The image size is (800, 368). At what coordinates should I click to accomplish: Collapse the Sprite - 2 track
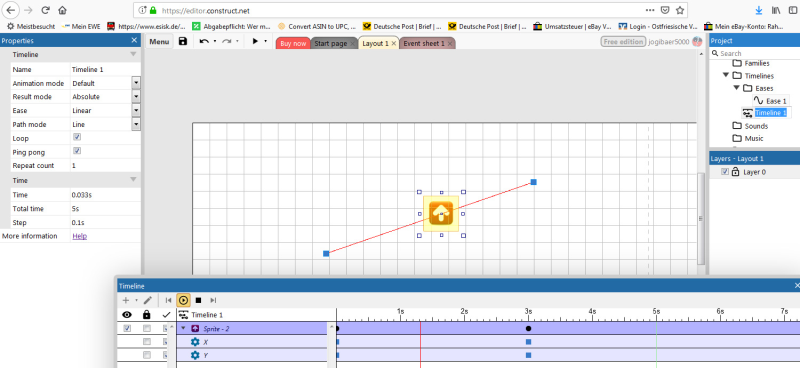[x=183, y=329]
